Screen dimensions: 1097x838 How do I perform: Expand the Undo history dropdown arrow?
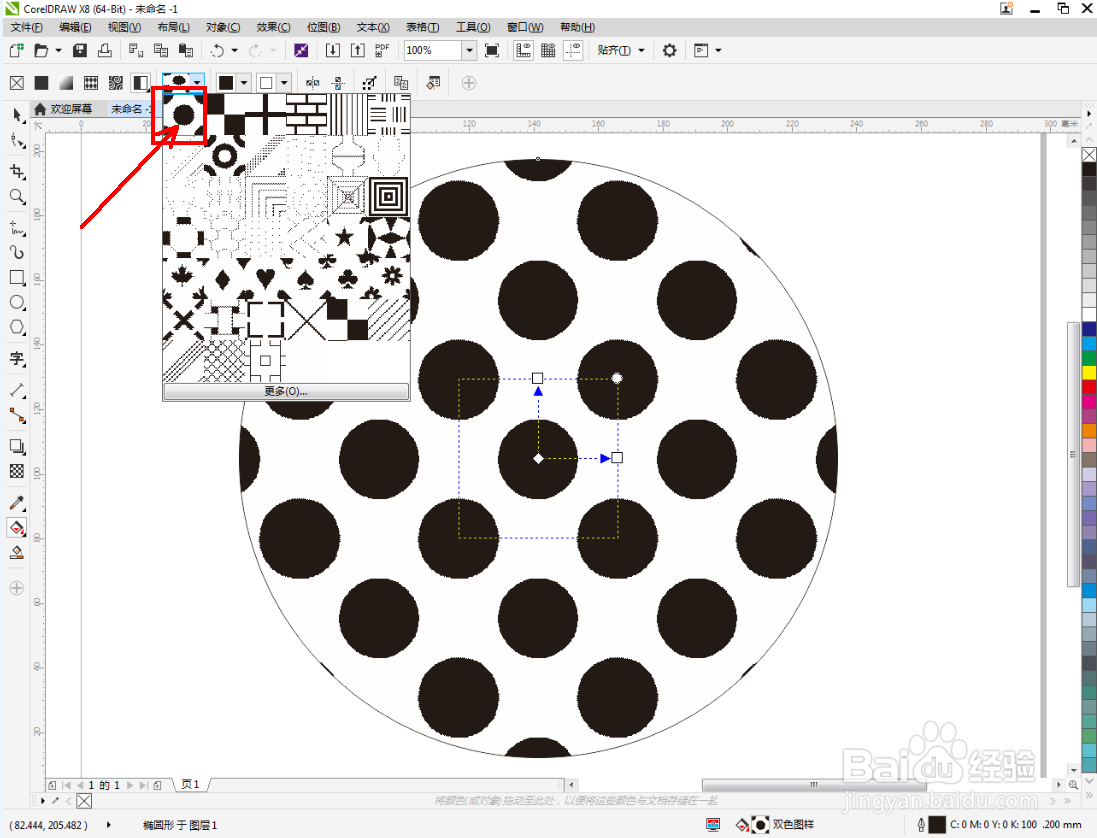pos(234,50)
